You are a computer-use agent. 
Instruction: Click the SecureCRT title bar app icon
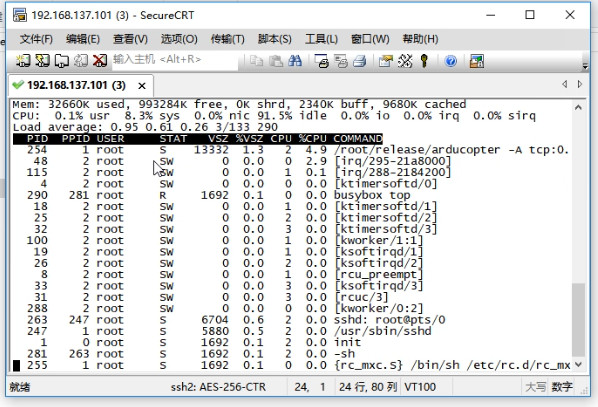20,15
